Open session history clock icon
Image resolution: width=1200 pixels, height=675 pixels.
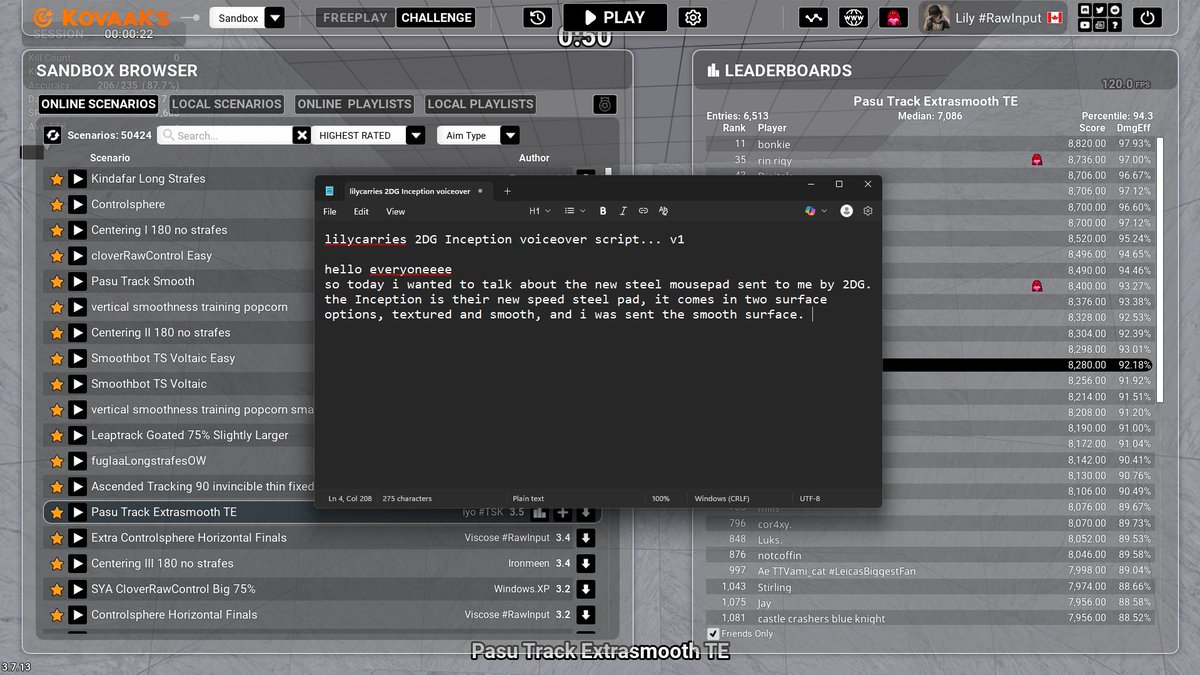tap(537, 17)
